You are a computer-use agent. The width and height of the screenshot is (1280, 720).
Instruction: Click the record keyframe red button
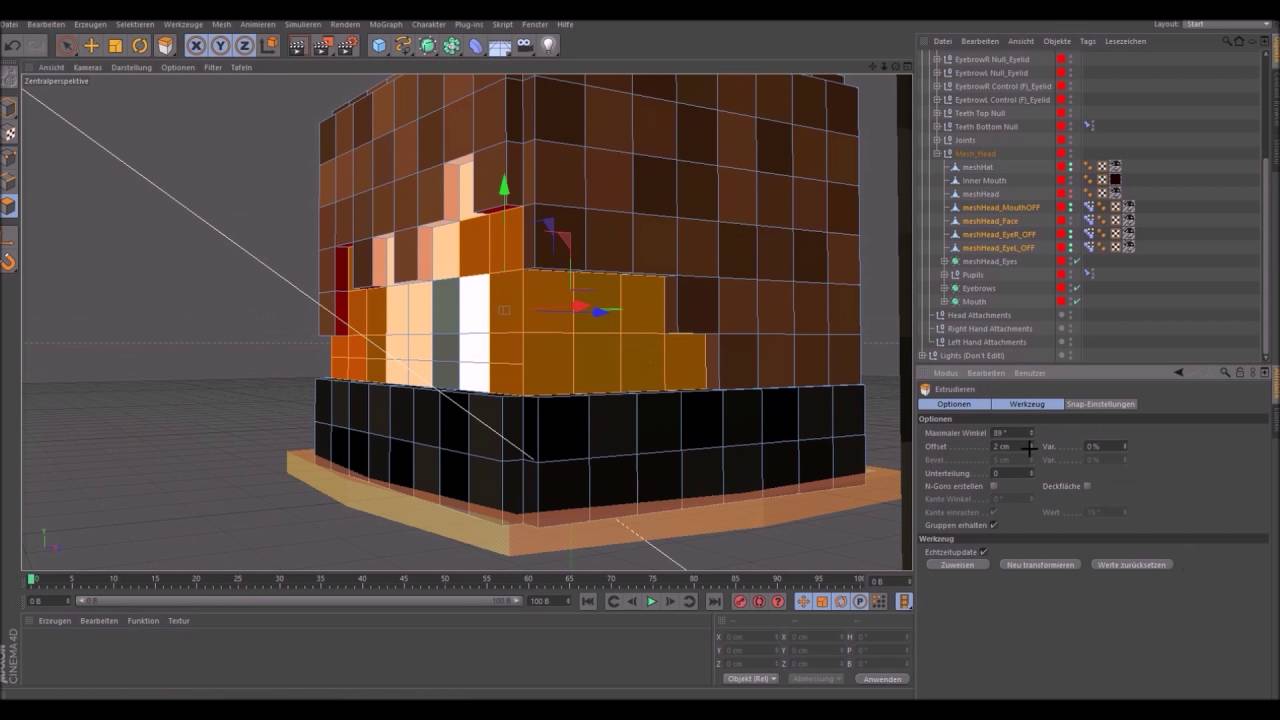(740, 601)
